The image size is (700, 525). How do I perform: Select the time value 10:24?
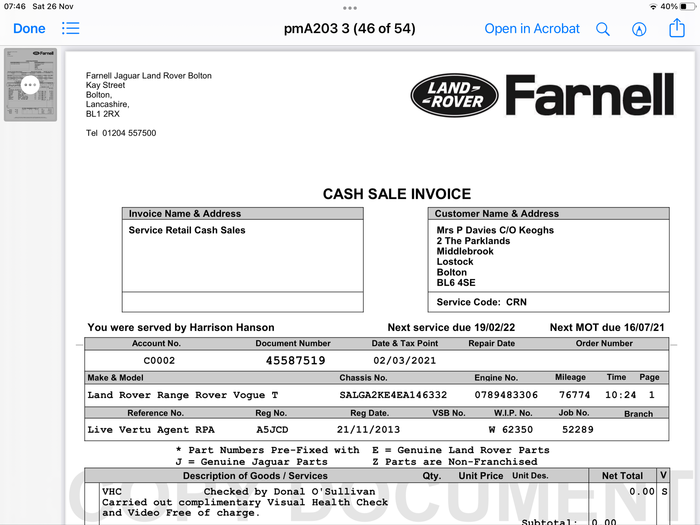tap(621, 395)
